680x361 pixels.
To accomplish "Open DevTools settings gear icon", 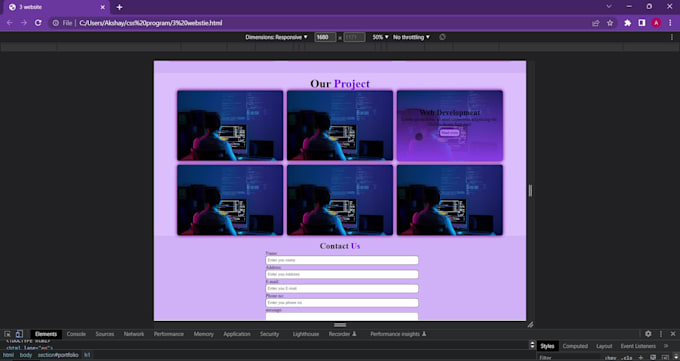I will [x=648, y=334].
